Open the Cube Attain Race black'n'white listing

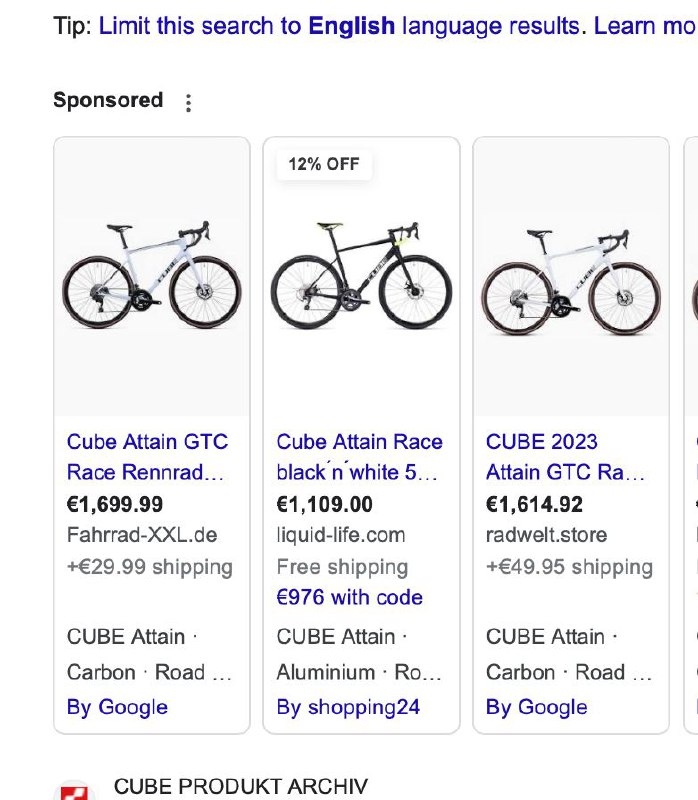click(x=359, y=456)
